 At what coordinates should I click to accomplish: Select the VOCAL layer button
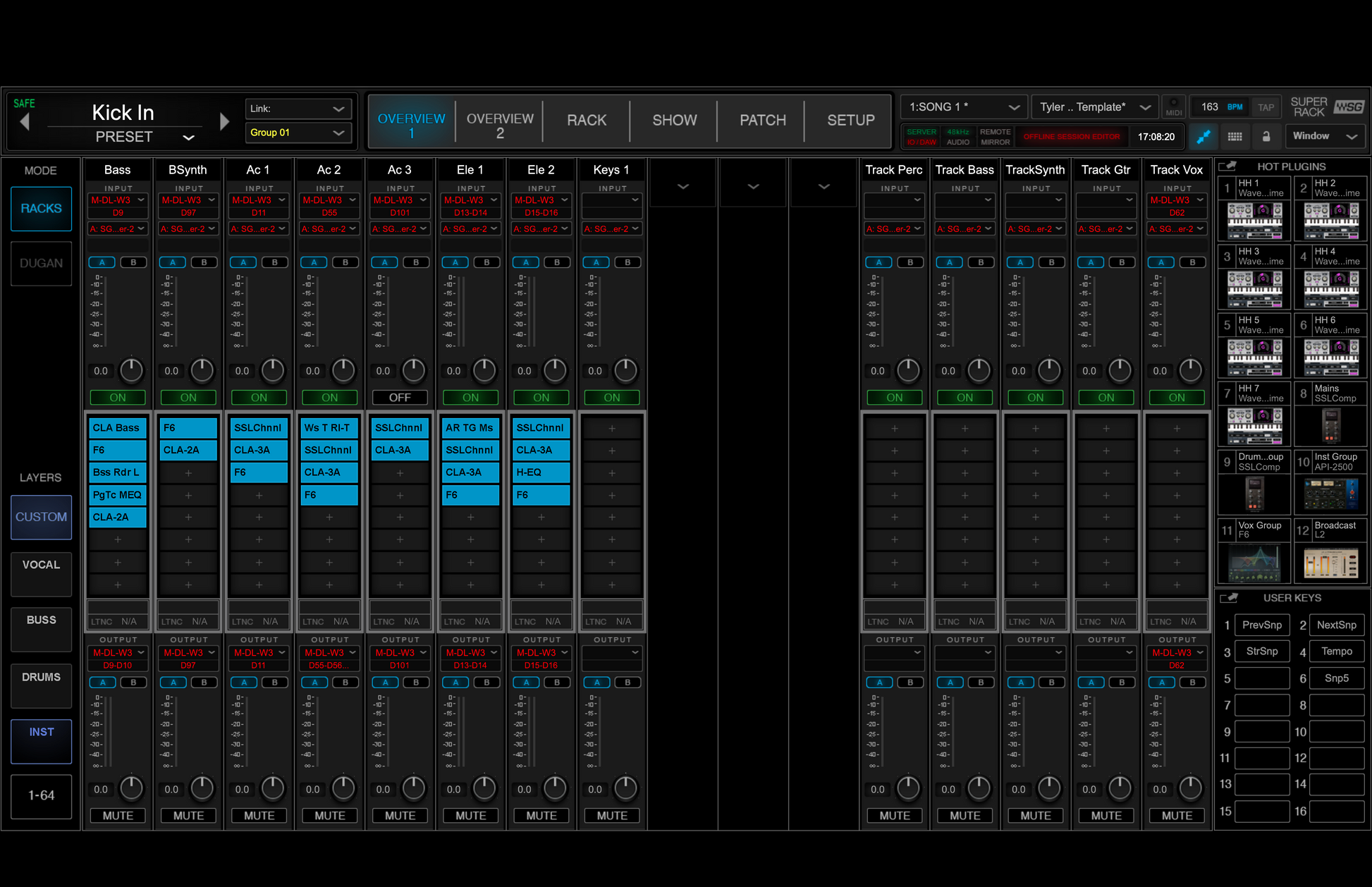[41, 573]
